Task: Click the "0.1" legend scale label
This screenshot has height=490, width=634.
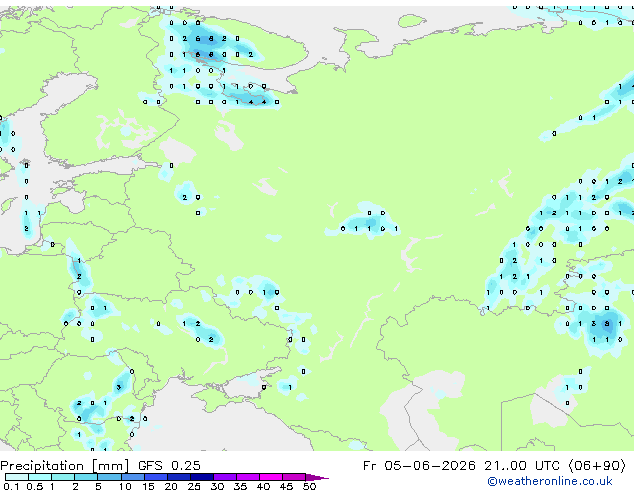Action: (x=11, y=486)
